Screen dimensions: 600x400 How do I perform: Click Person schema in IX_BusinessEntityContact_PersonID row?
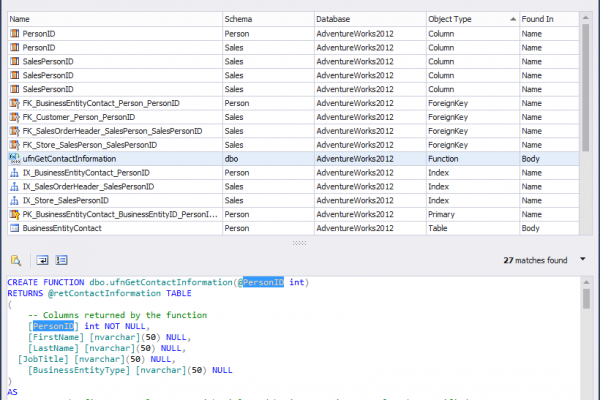pyautogui.click(x=237, y=173)
